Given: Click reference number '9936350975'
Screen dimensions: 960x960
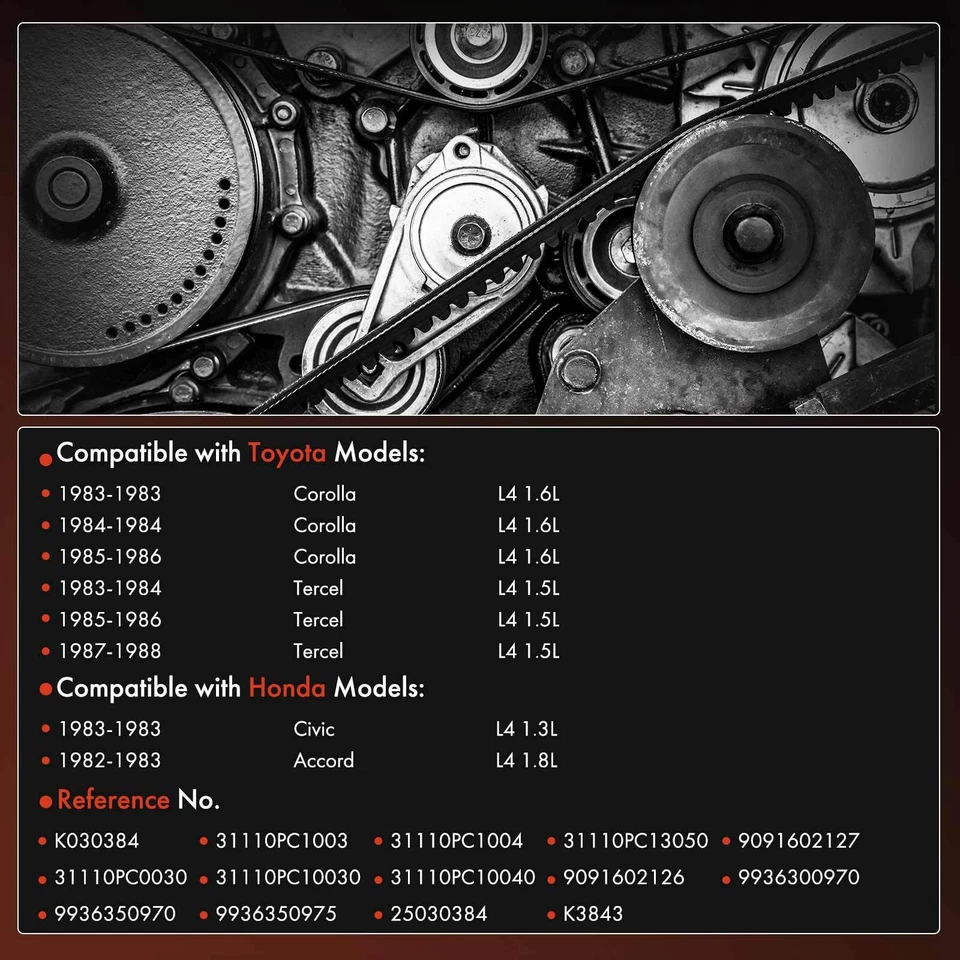Looking at the screenshot, I should click(x=276, y=914).
